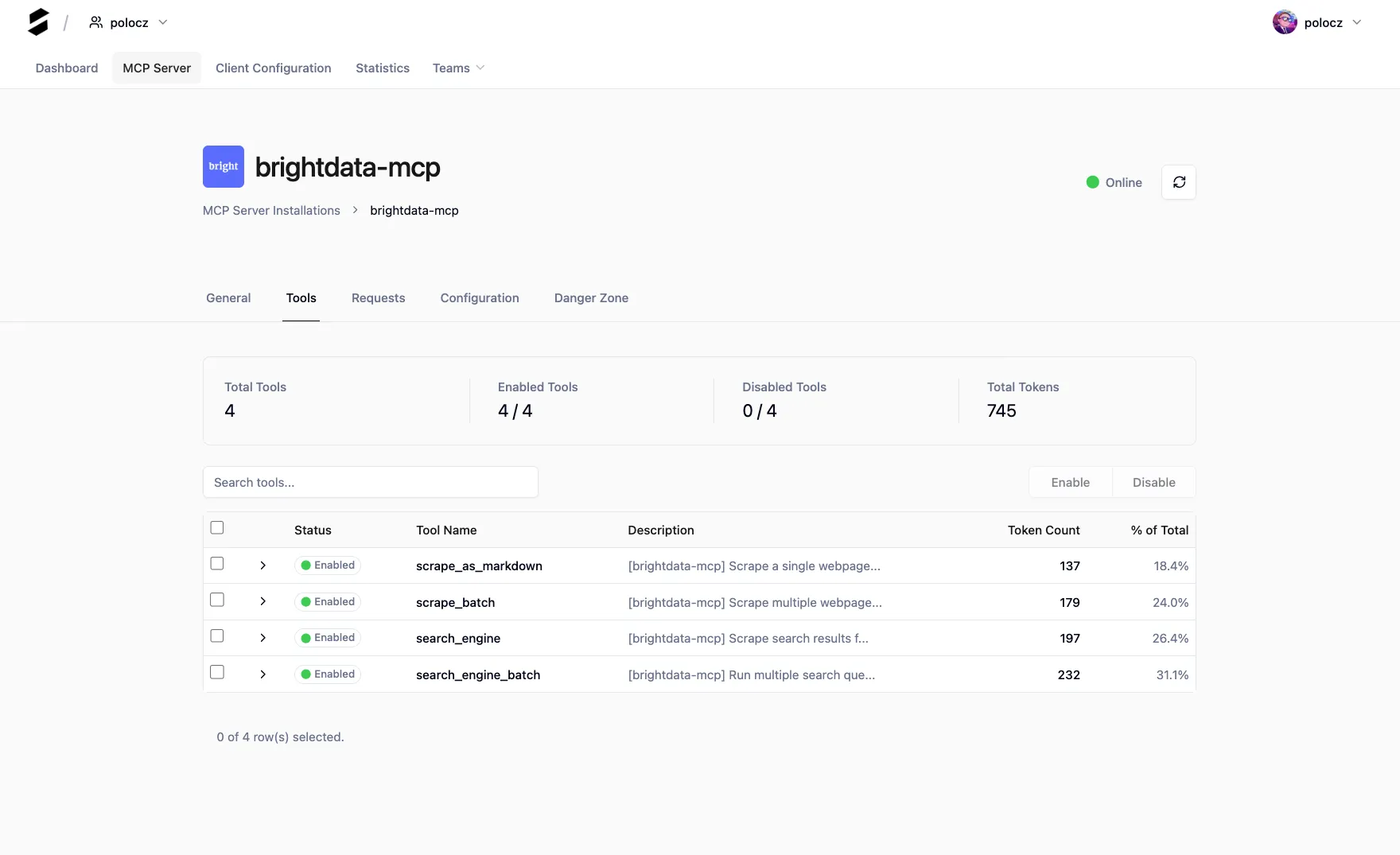Click the breadcrumb chevron after MCP Server Installations

coord(354,210)
